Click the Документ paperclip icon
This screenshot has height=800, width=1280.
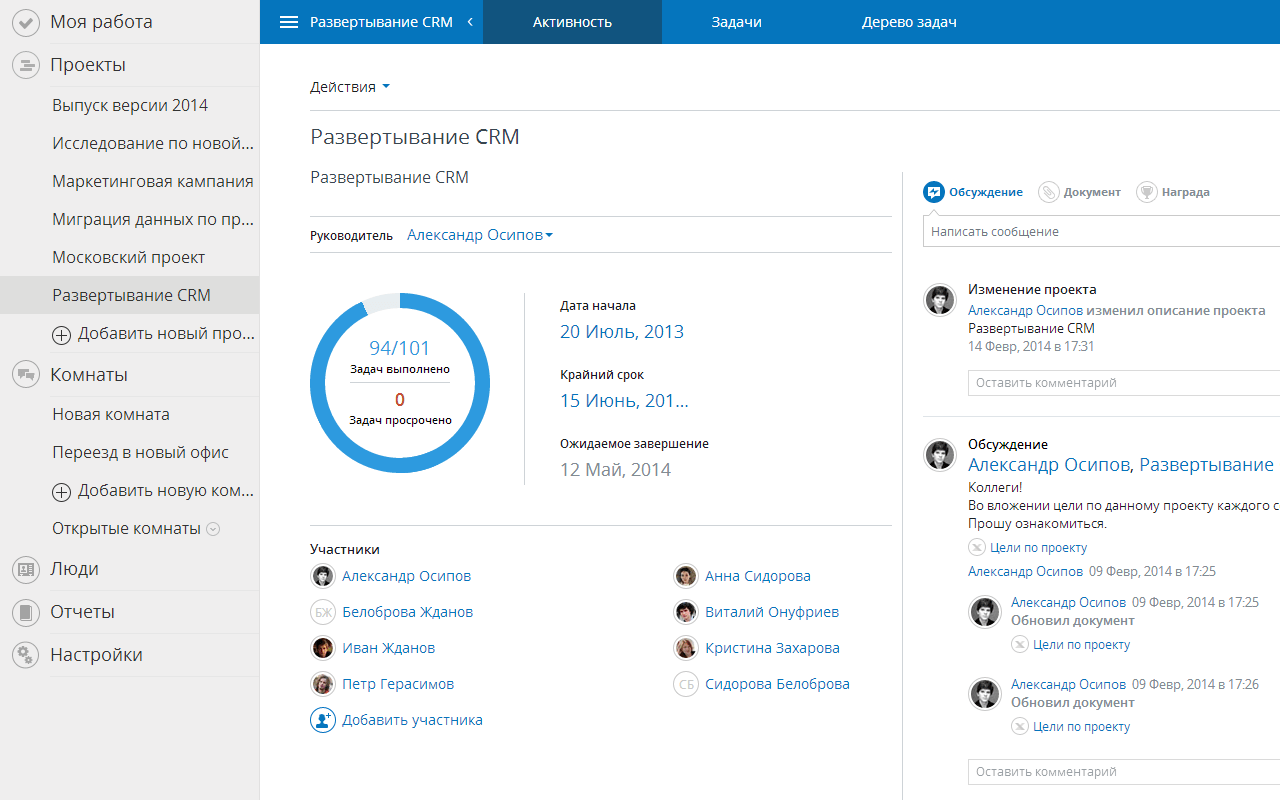pyautogui.click(x=1048, y=192)
